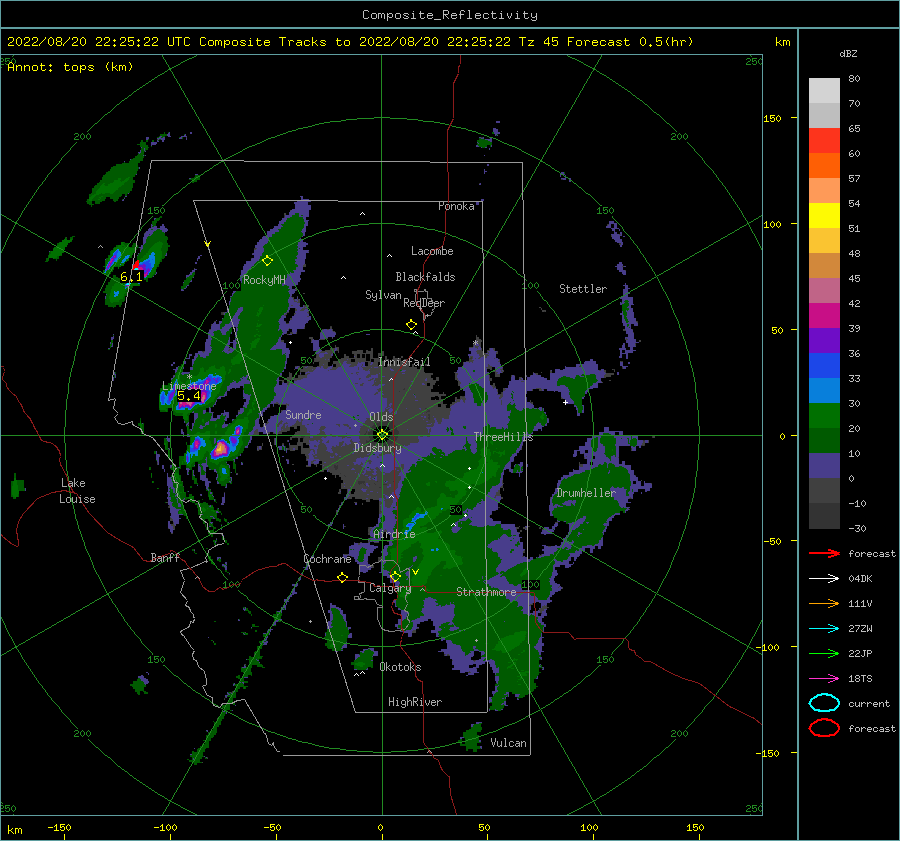Image resolution: width=900 pixels, height=841 pixels.
Task: Click the Composite_Reflectivity title
Action: coord(449,15)
